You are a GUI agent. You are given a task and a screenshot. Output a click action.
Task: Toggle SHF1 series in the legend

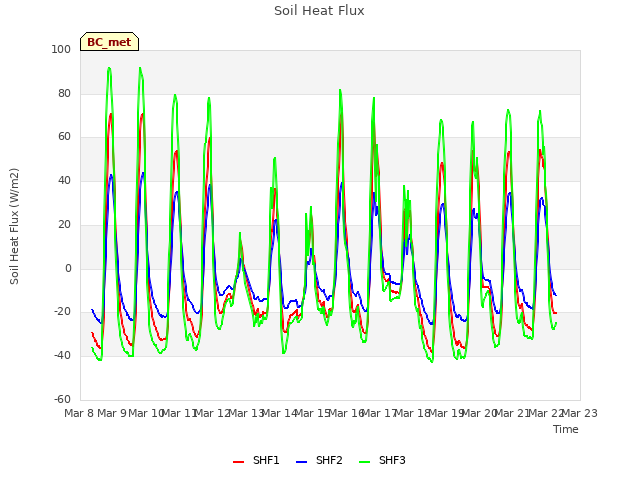click(256, 460)
